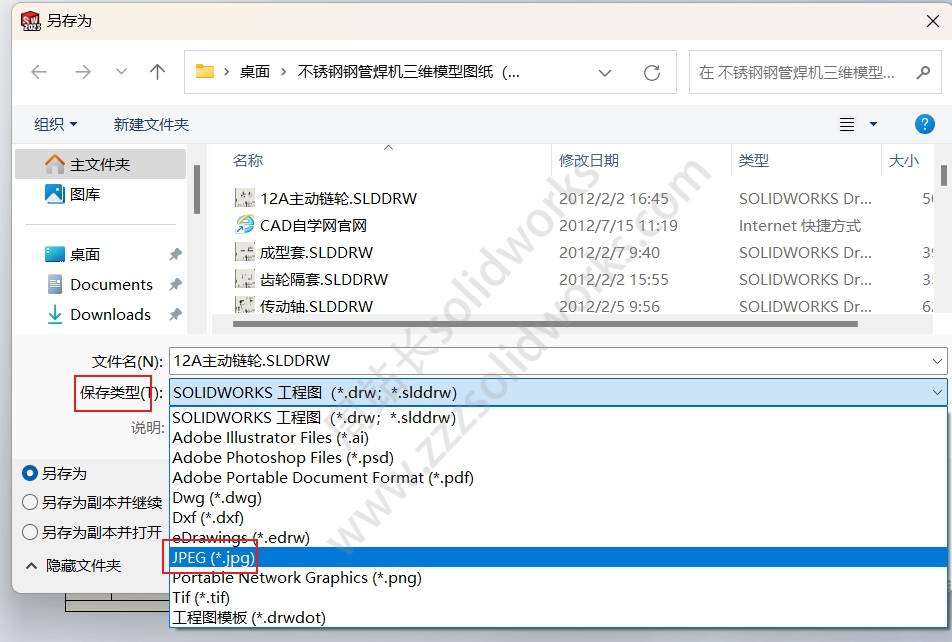Open help with the question mark icon
Image resolution: width=952 pixels, height=642 pixels.
click(x=924, y=125)
